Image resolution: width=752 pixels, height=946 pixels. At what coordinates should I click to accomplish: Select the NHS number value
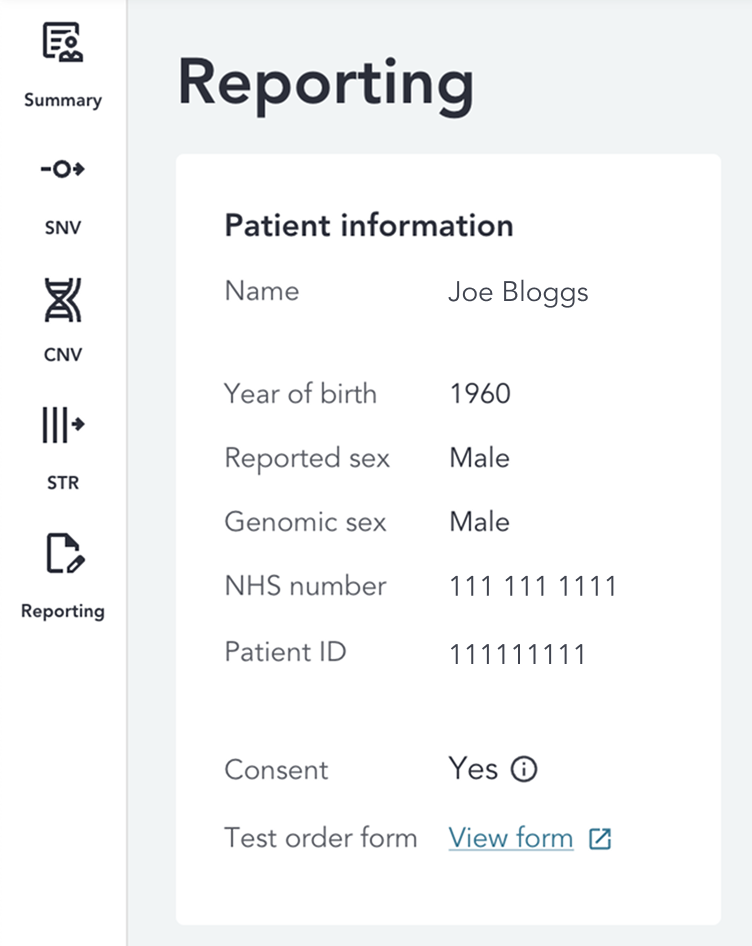[532, 586]
